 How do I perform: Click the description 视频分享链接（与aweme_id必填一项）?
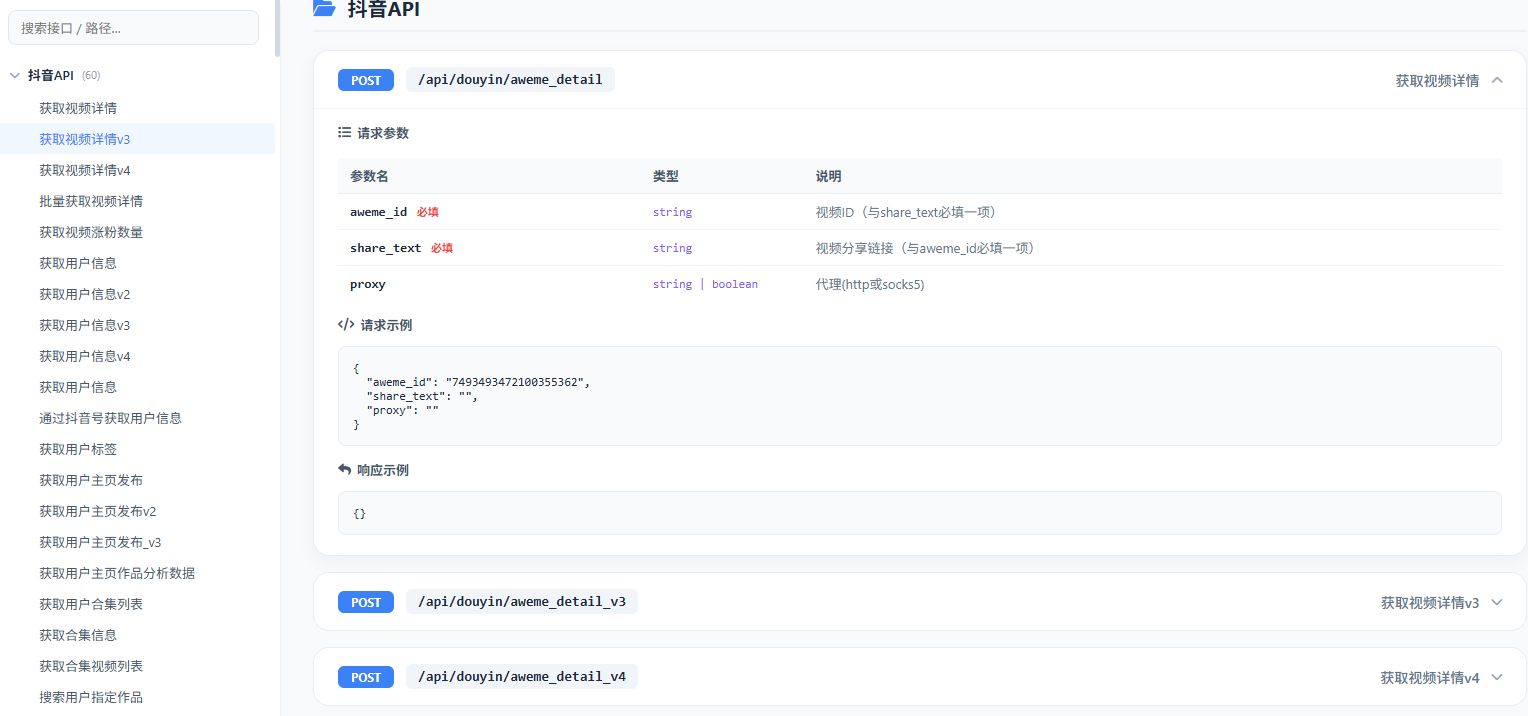[928, 248]
